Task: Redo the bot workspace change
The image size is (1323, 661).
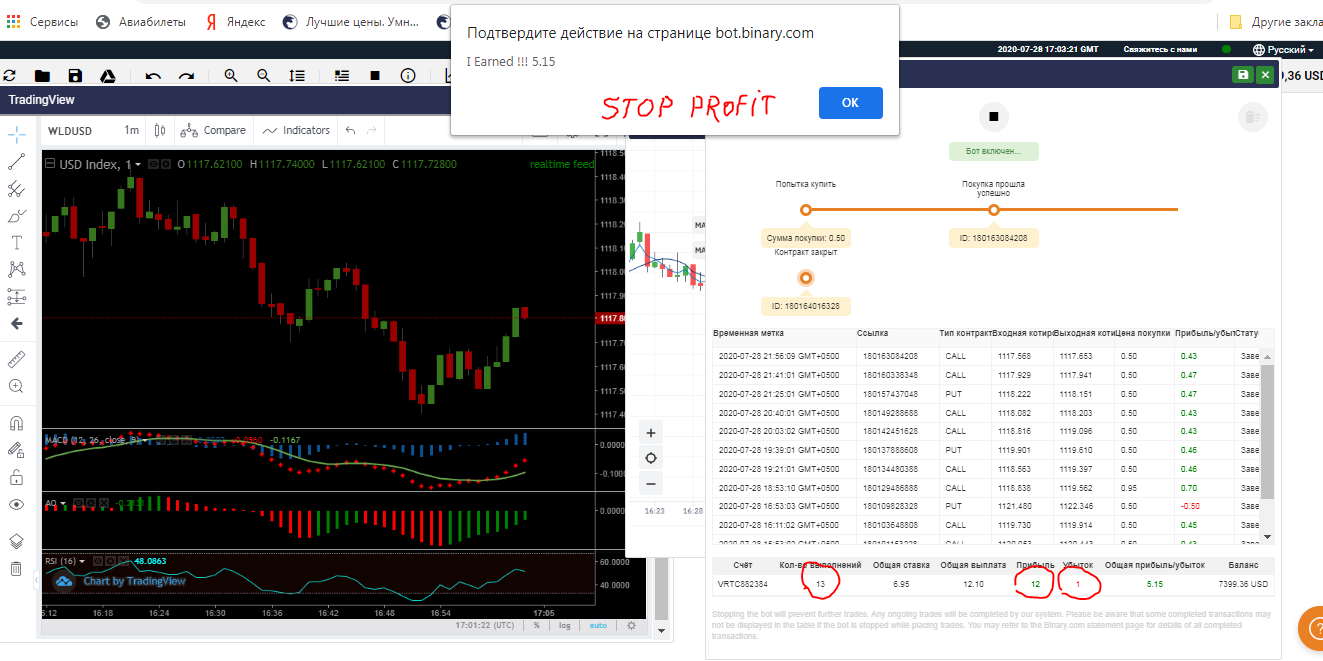Action: (x=186, y=76)
